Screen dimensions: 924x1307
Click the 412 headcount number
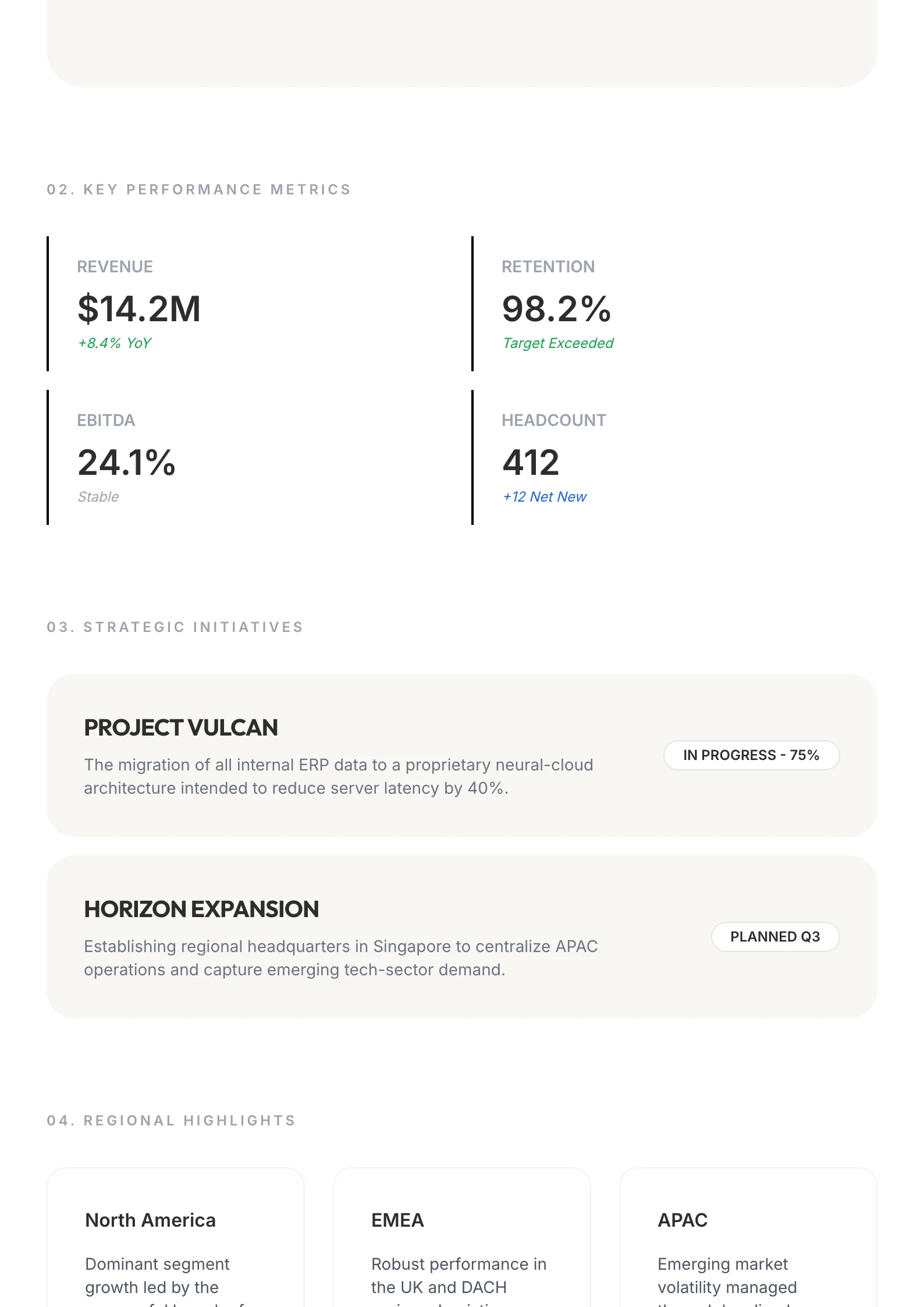coord(531,463)
